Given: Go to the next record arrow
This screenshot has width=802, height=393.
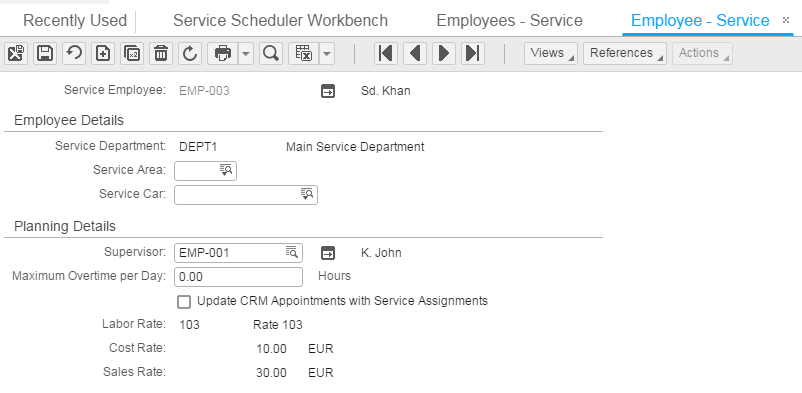Looking at the screenshot, I should coord(444,53).
